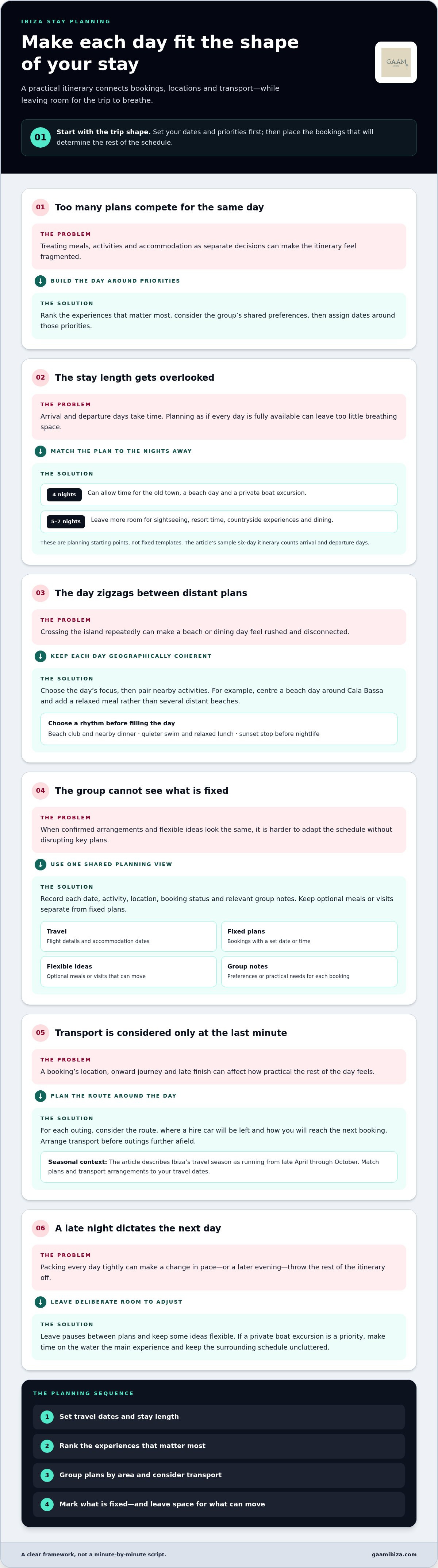Open the gaamibiza.com footer link
Viewport: 438px width, 1568px height.
point(394,1554)
